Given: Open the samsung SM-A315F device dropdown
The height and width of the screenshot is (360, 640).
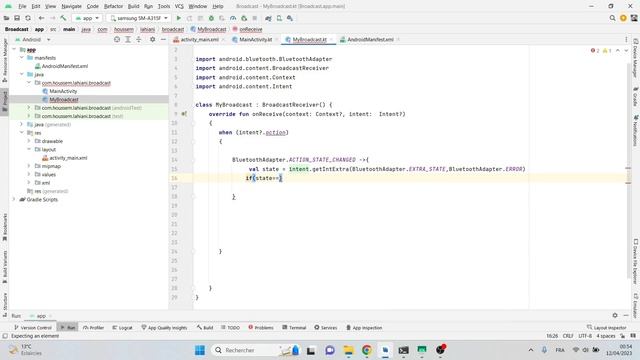Looking at the screenshot, I should pyautogui.click(x=139, y=18).
